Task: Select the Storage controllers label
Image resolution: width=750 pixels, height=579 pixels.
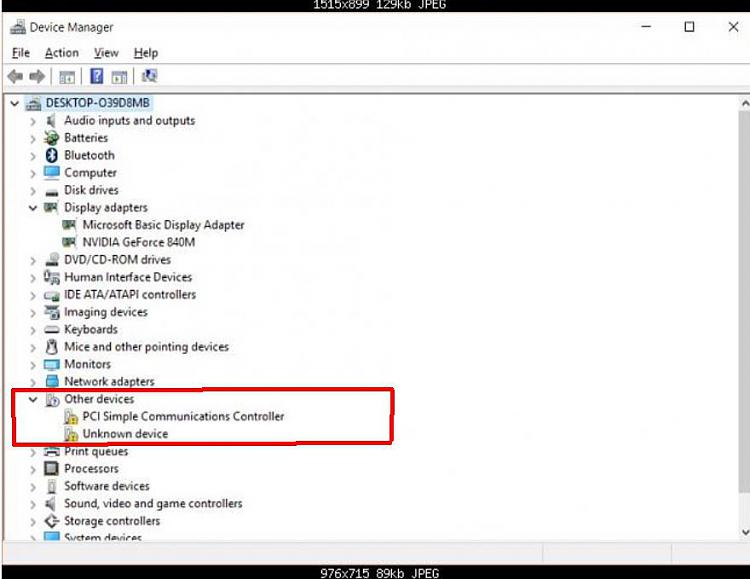Action: pos(112,521)
